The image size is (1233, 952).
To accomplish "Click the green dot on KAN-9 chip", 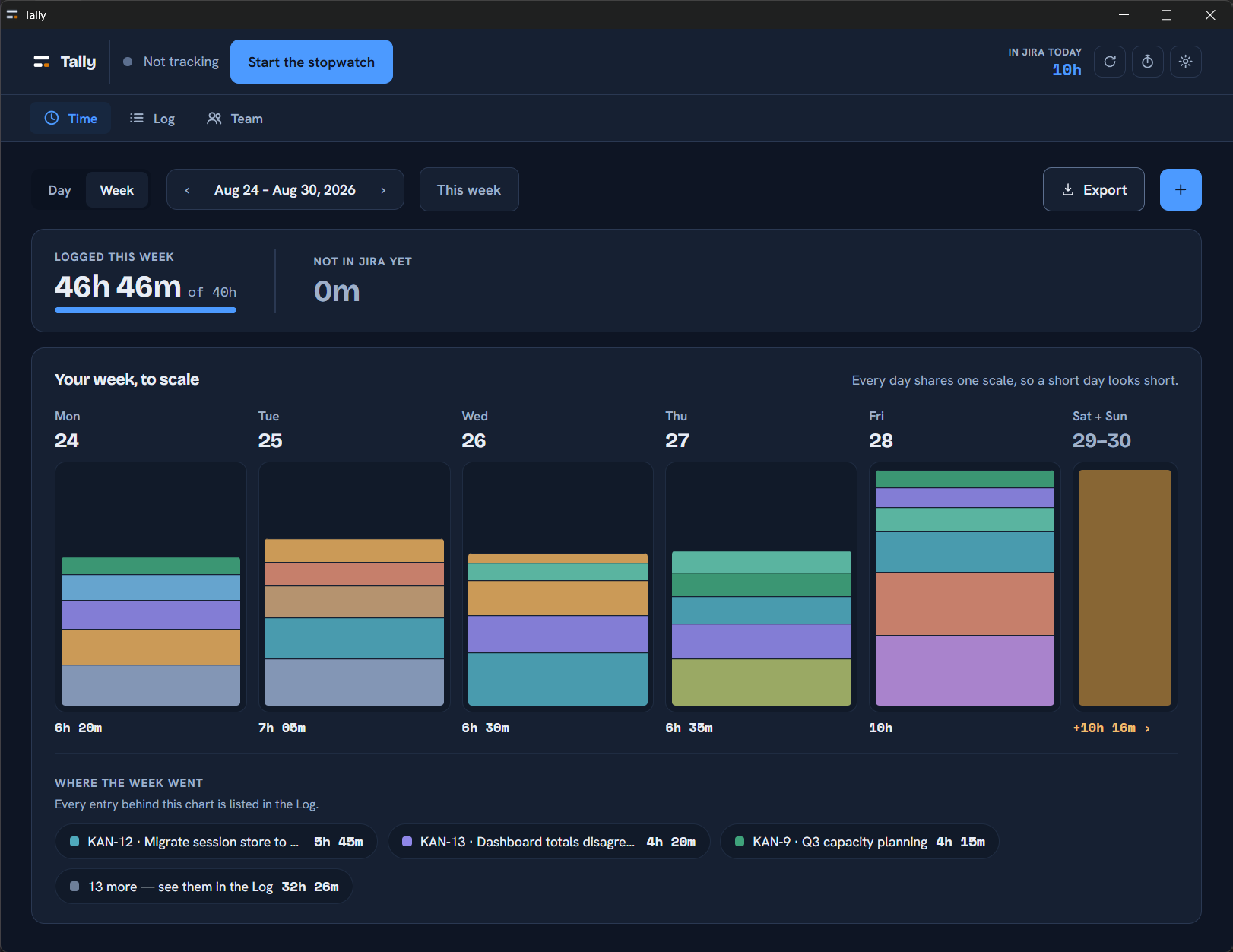I will pos(740,842).
